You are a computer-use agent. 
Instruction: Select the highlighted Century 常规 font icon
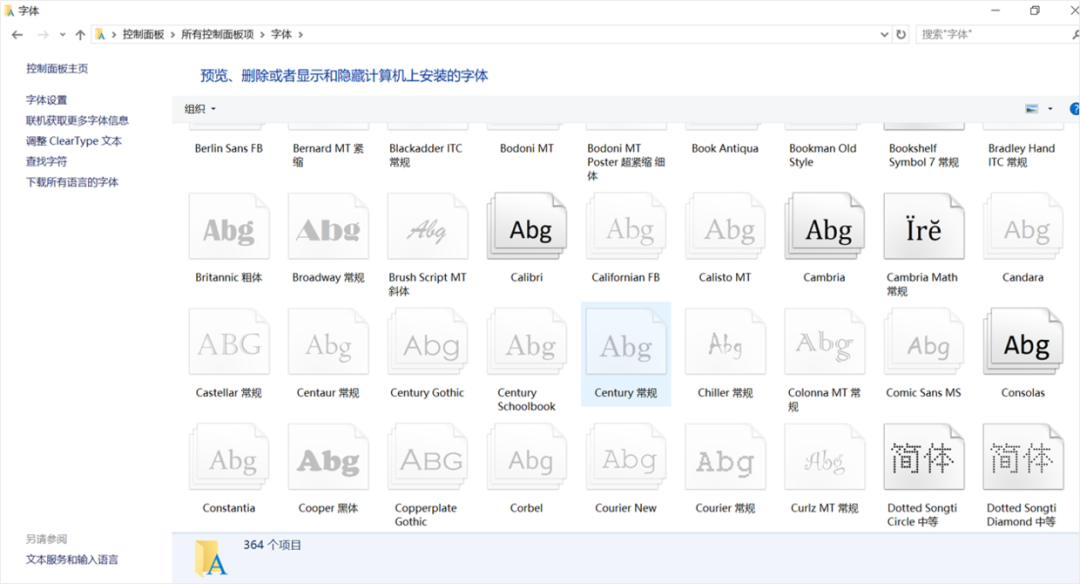click(625, 342)
